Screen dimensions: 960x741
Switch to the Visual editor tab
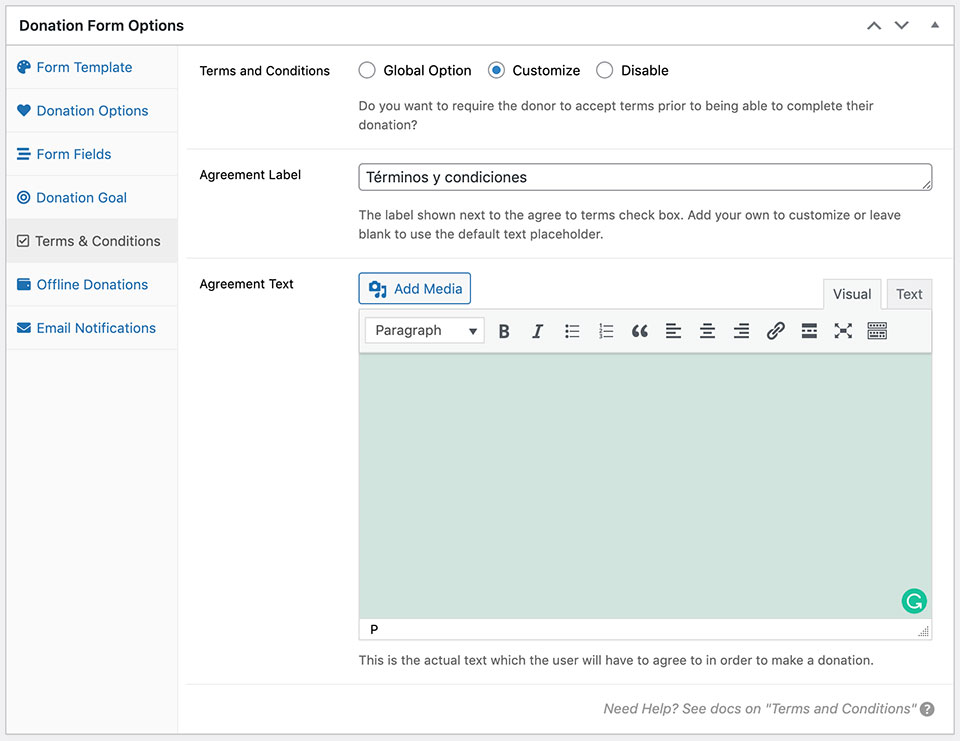[x=852, y=294]
